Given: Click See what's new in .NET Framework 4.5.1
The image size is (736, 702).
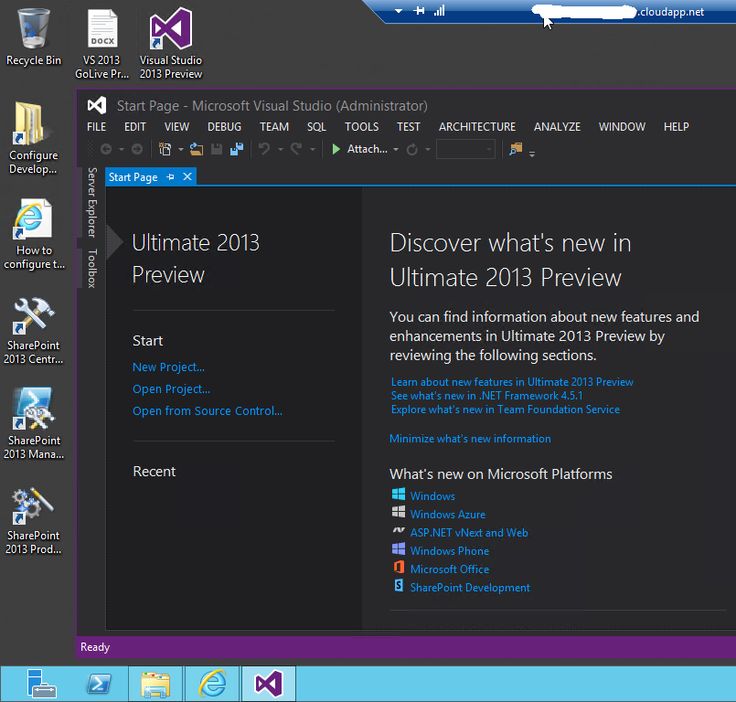Looking at the screenshot, I should 487,396.
